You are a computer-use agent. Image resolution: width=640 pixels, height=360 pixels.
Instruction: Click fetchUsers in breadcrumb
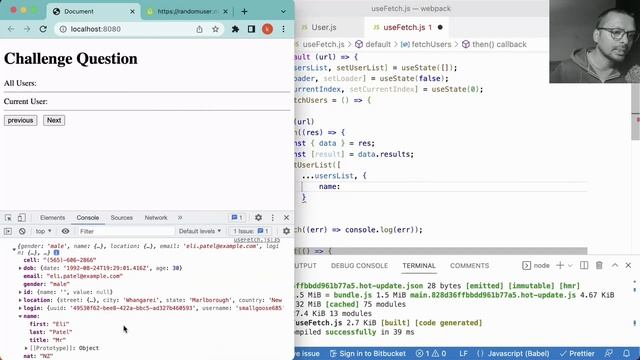[x=431, y=44]
